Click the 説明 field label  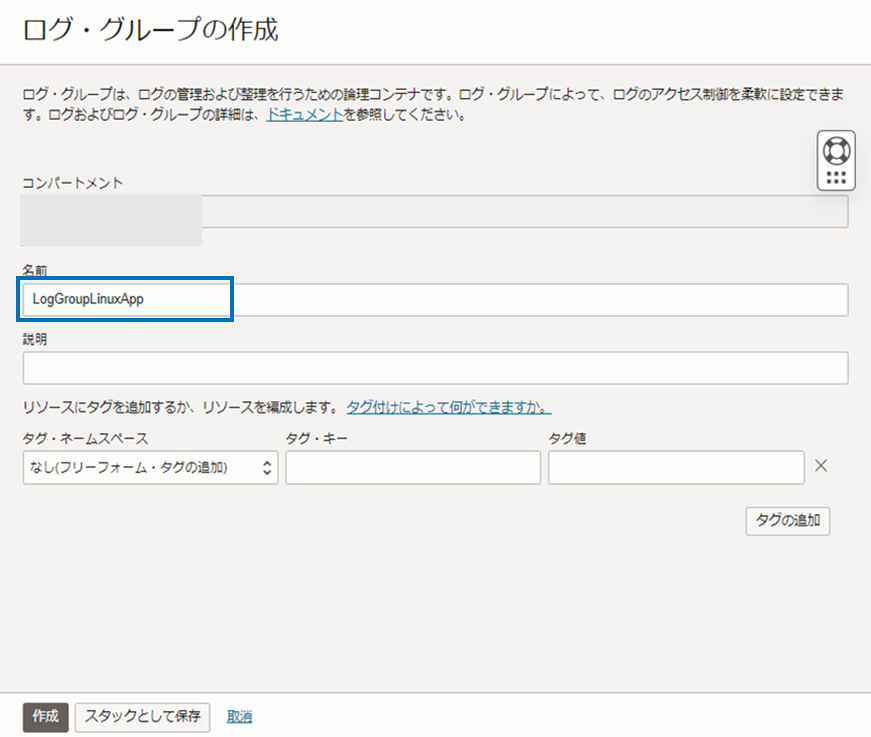pos(34,339)
